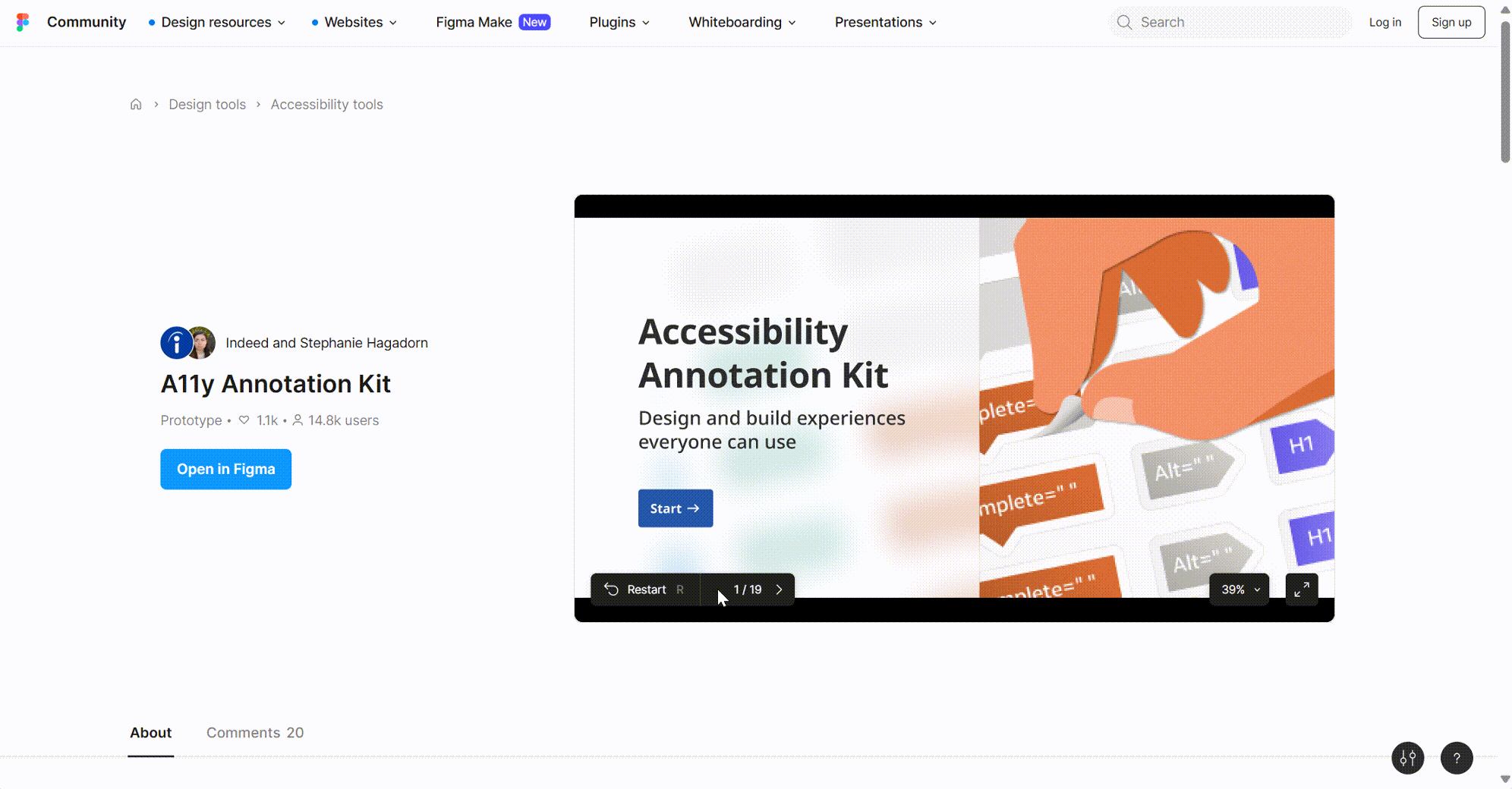The height and width of the screenshot is (789, 1512).
Task: Click Stephanie Hagadorn's avatar photo
Action: coord(202,343)
